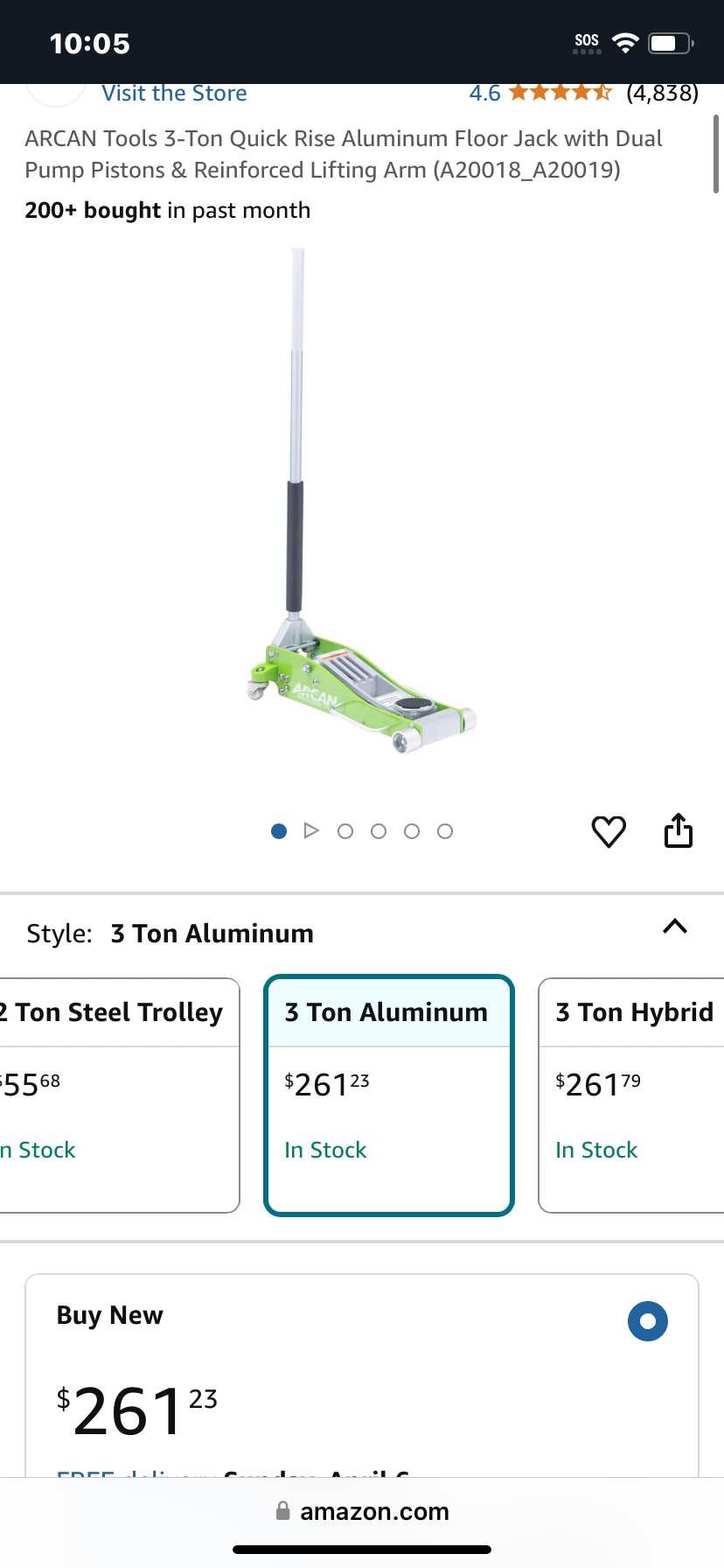Tap the share icon

[x=679, y=830]
